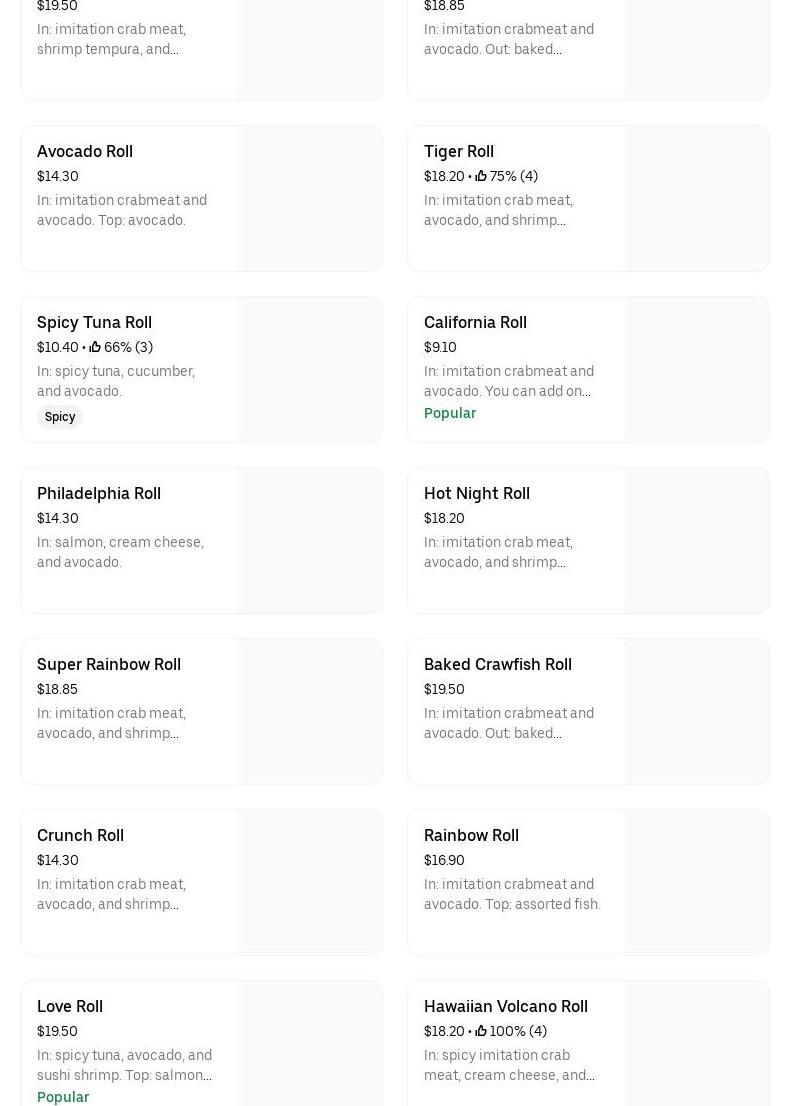Viewport: 804px width, 1106px height.
Task: Click Philadelphia Roll description text
Action: [120, 552]
